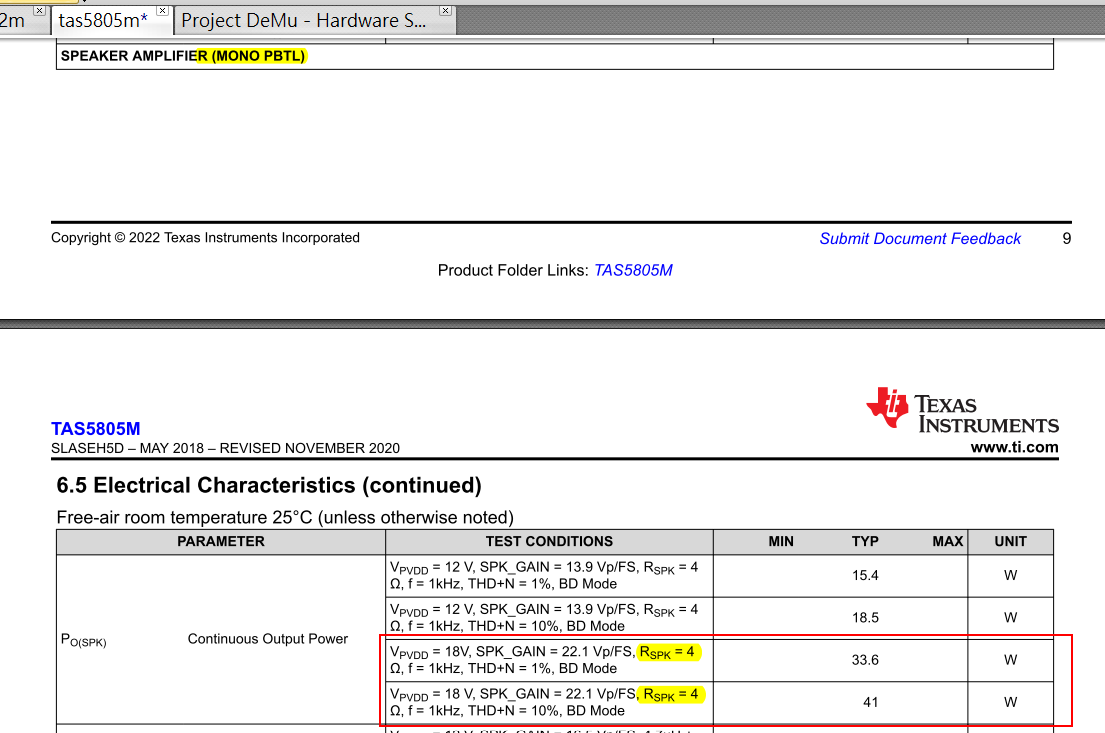Click the PARAMETER column header
This screenshot has width=1105, height=733.
[x=221, y=541]
